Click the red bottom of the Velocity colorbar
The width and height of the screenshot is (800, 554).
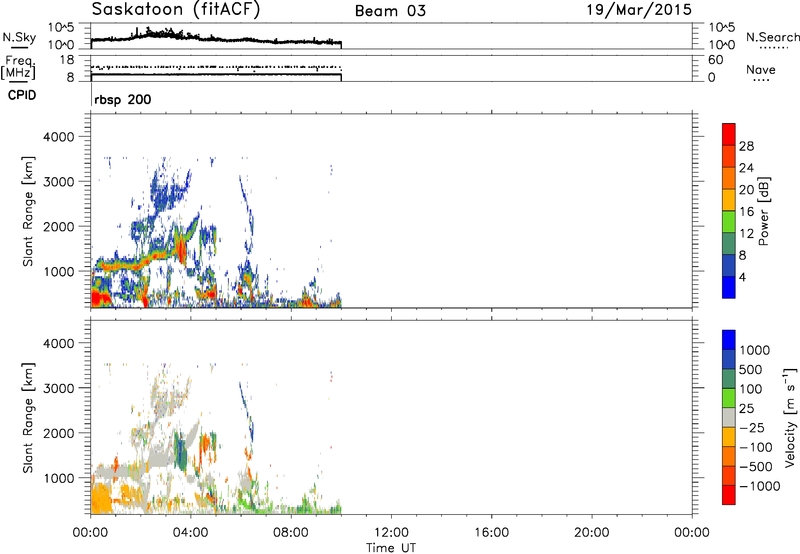coord(729,495)
